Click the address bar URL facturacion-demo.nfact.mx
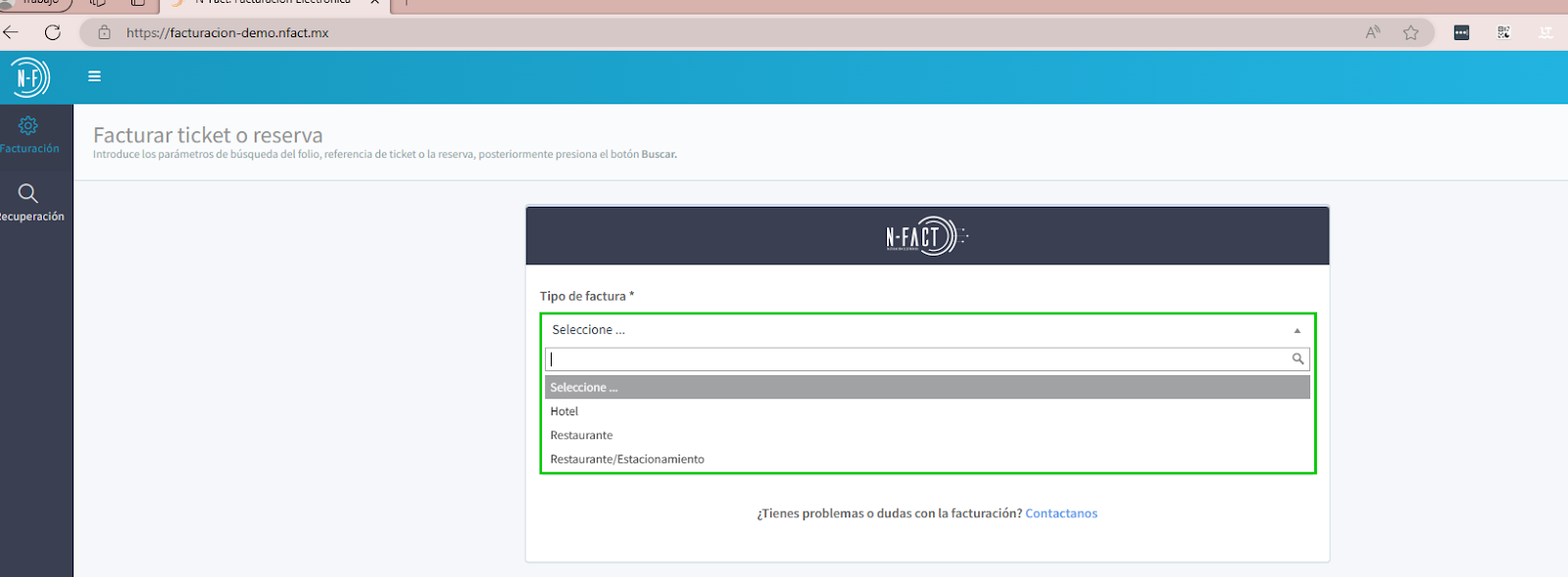Screen dimensions: 1568x577 coord(227,32)
